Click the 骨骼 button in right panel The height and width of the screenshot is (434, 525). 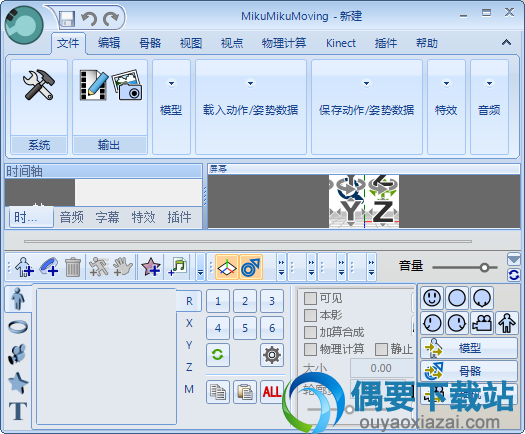click(469, 371)
